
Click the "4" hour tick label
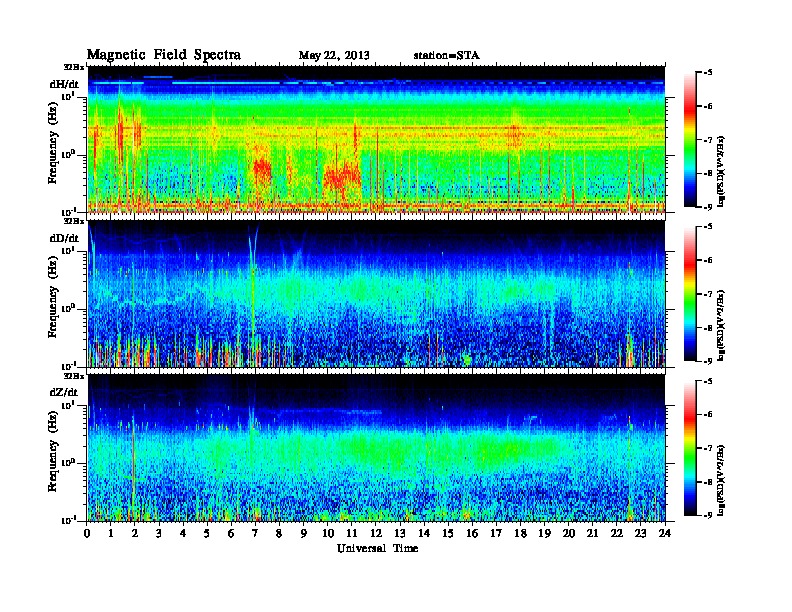click(183, 533)
